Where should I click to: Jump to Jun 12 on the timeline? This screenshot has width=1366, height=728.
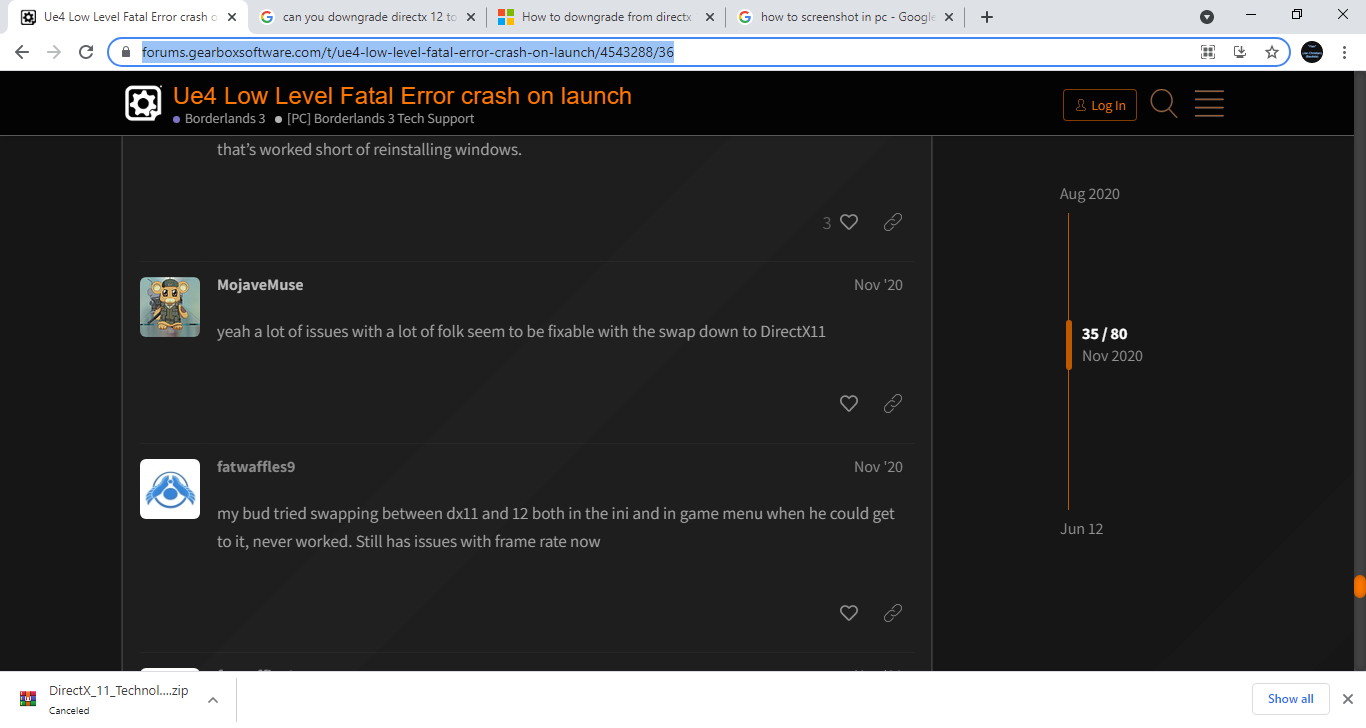1082,529
